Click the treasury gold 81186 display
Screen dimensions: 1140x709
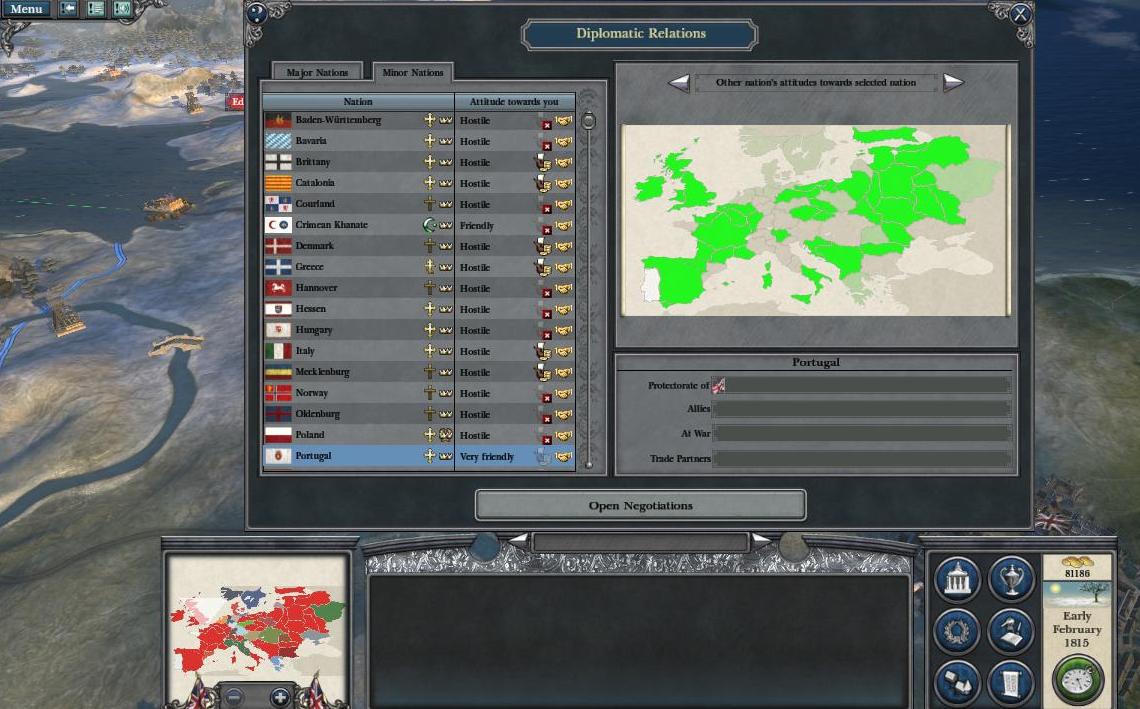coord(1077,568)
